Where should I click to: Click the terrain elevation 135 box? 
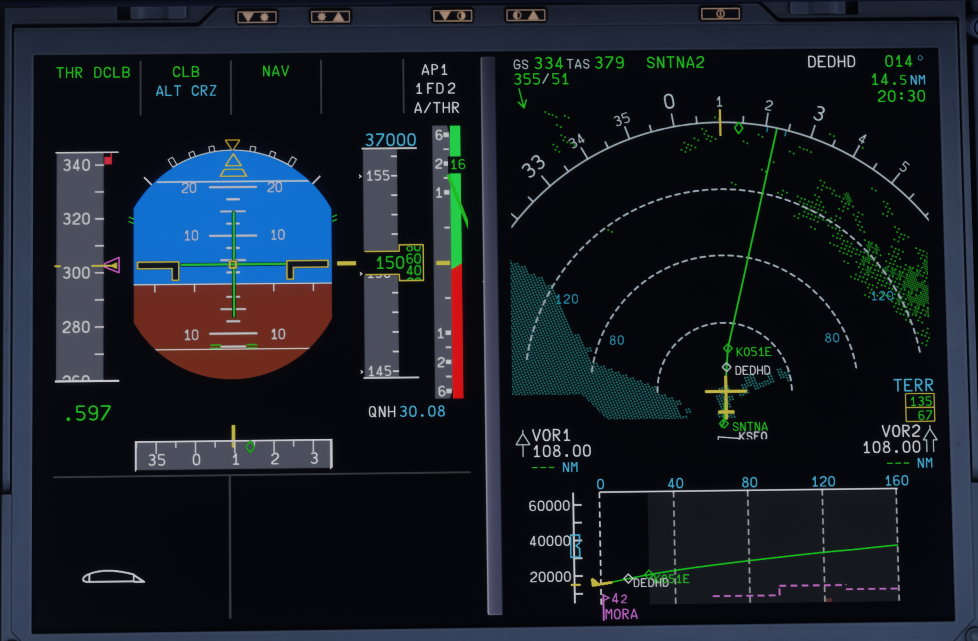tap(920, 400)
